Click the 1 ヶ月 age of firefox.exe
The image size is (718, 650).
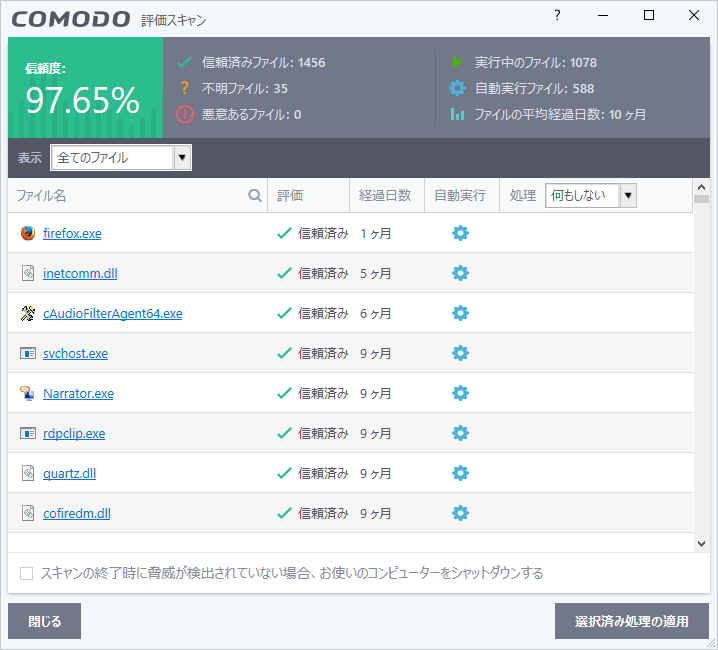[375, 234]
